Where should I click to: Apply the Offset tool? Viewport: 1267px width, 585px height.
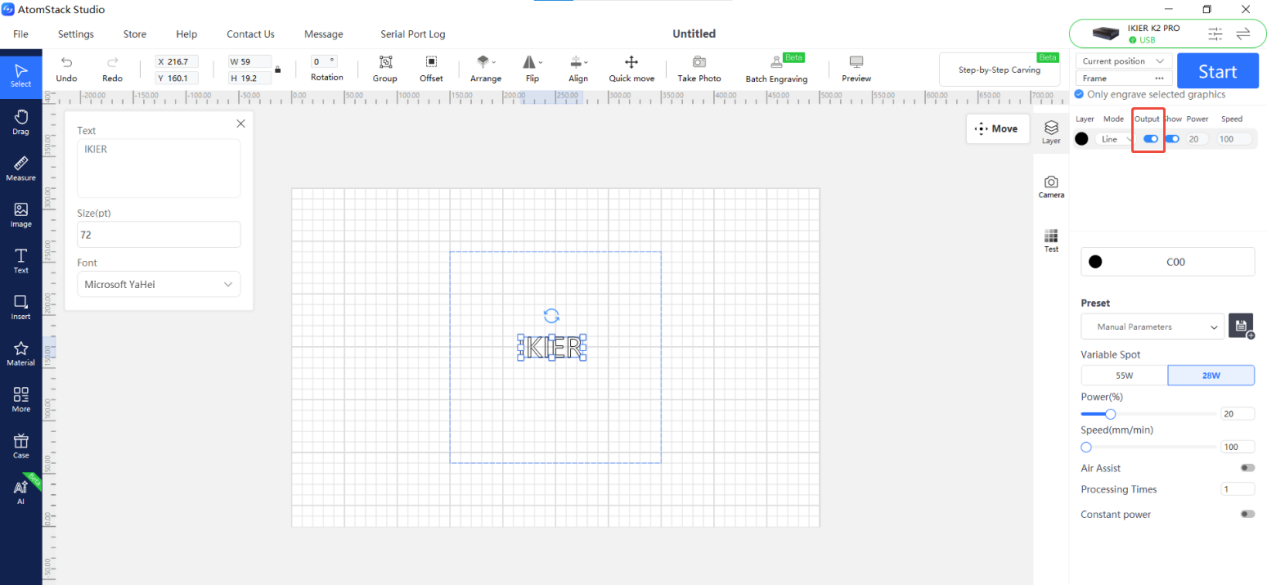pos(431,69)
